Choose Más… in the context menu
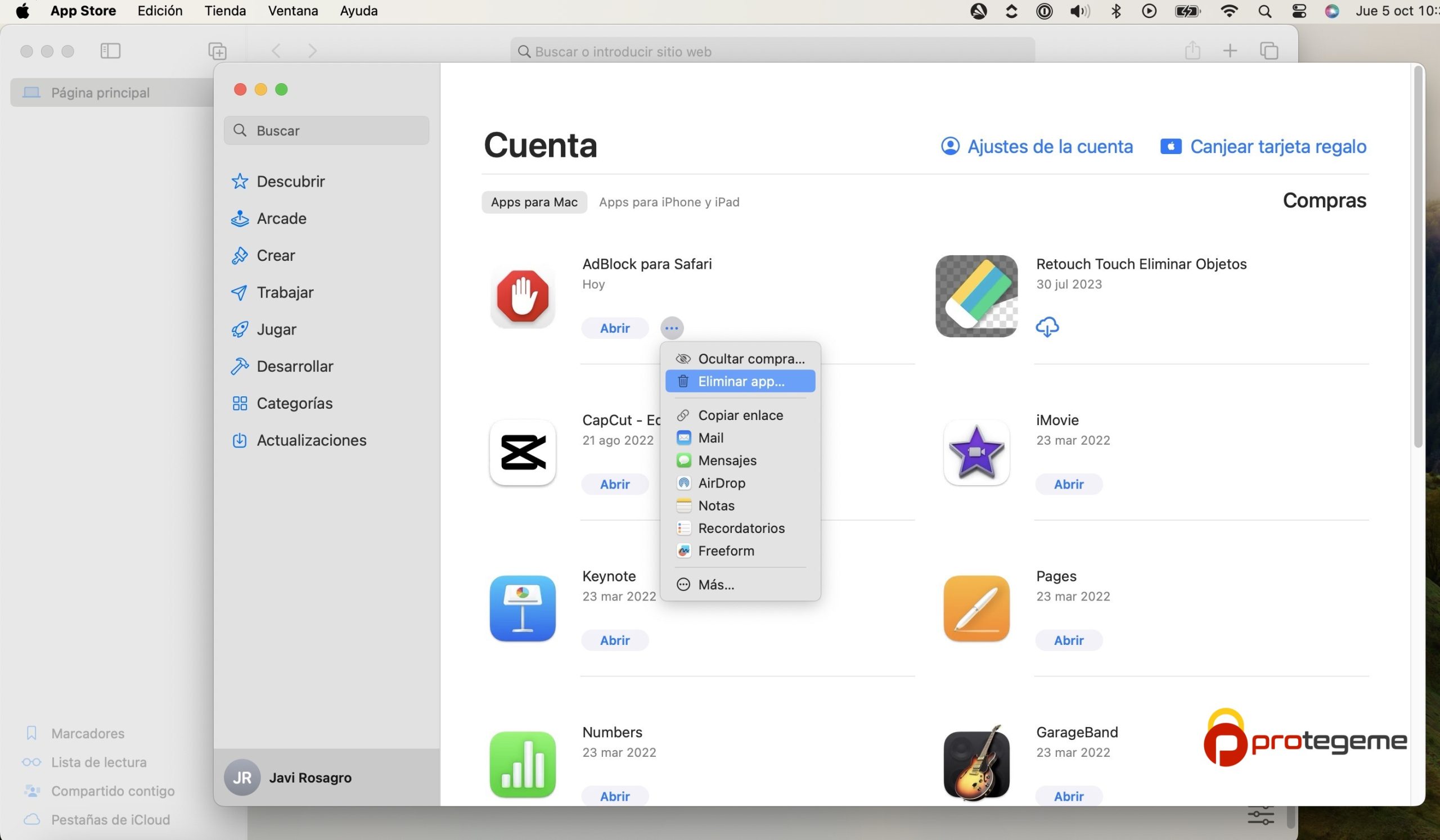The height and width of the screenshot is (840, 1440). click(740, 585)
